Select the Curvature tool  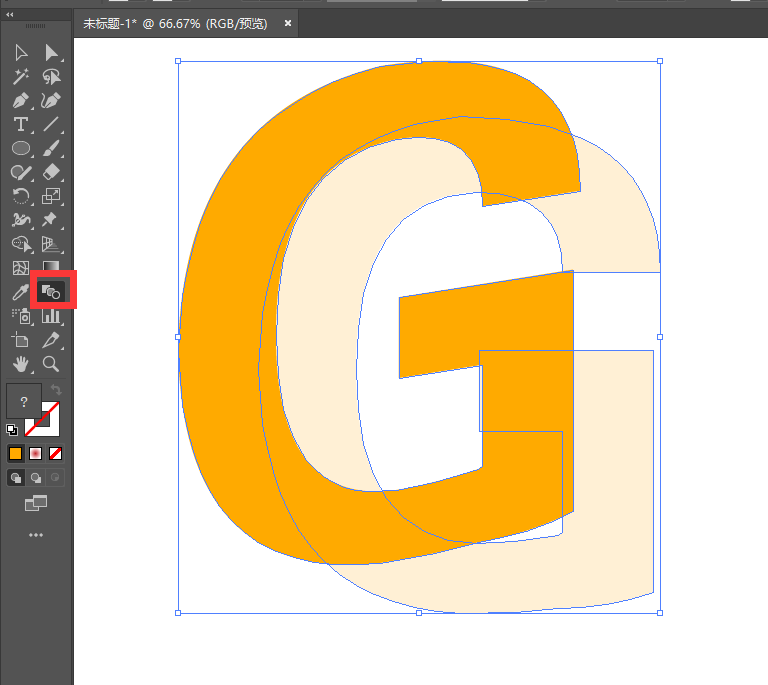click(51, 101)
